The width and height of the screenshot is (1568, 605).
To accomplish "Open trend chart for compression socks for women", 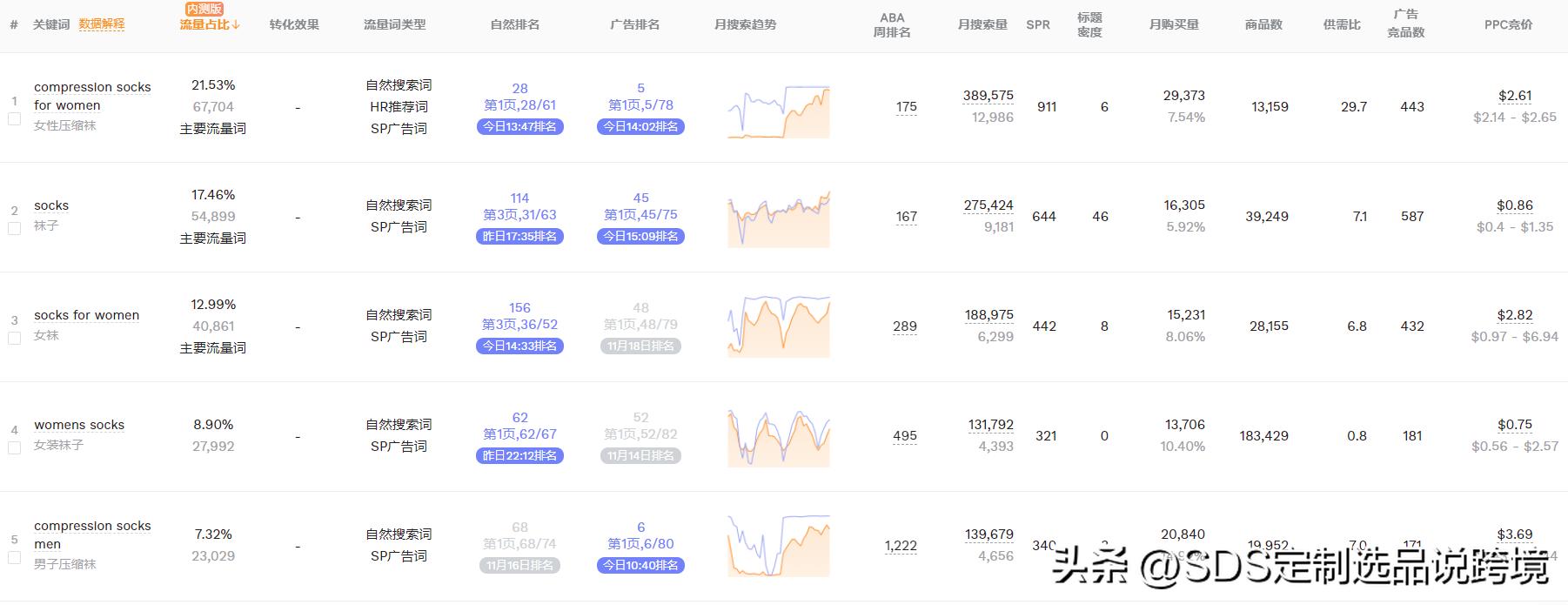I will pos(779,111).
